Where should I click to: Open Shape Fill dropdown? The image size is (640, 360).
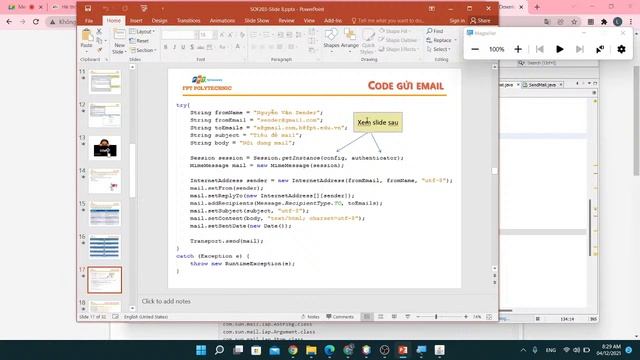[x=394, y=31]
